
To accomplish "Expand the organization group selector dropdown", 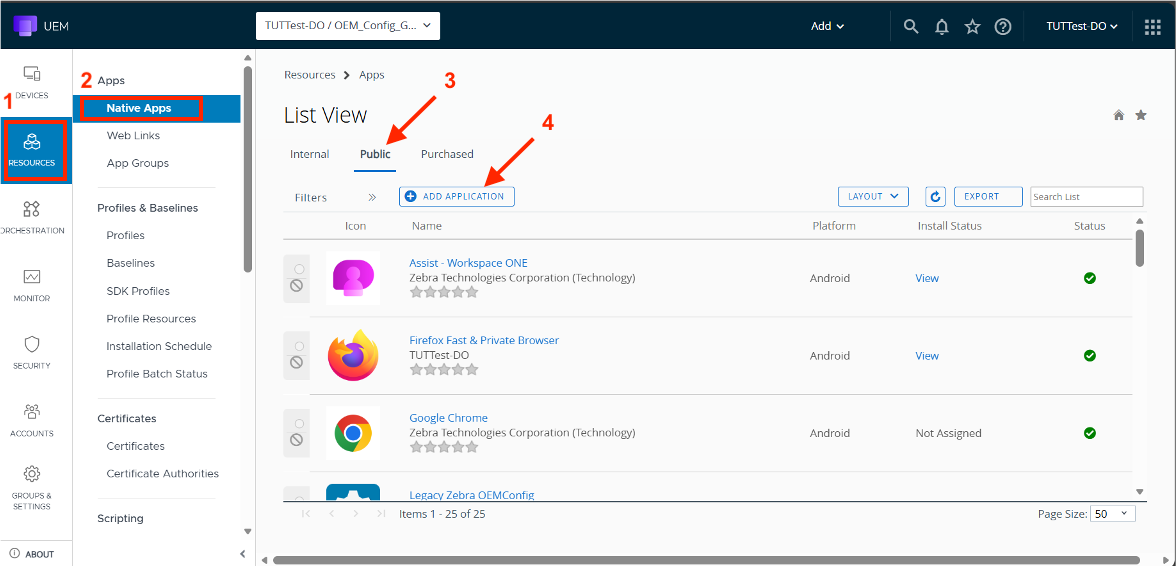I will coord(348,26).
